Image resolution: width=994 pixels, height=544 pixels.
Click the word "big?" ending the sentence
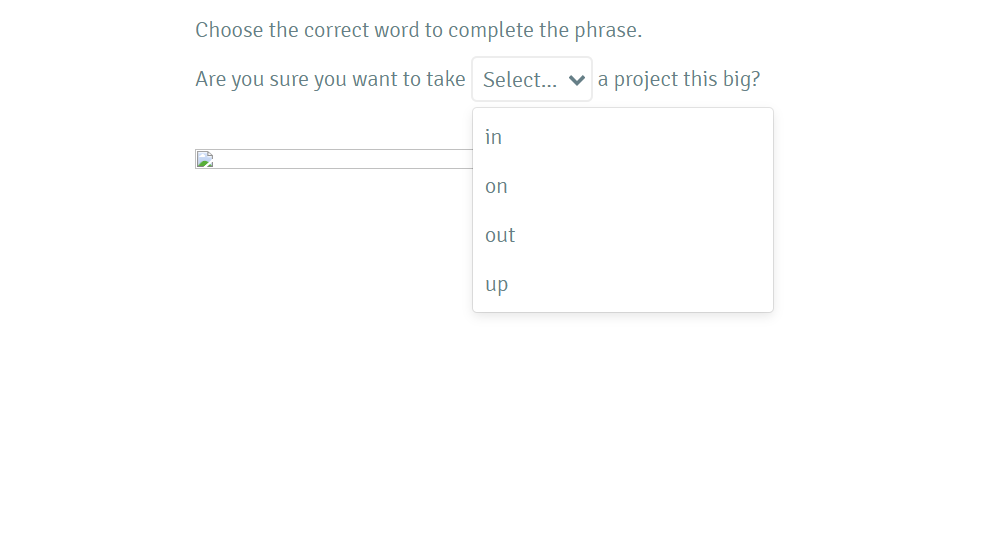[x=742, y=79]
